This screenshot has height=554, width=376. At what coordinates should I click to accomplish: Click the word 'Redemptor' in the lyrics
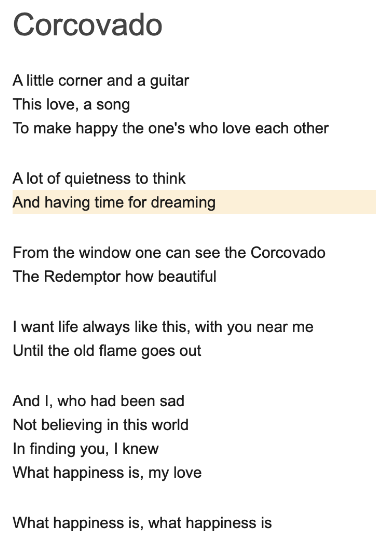82,276
